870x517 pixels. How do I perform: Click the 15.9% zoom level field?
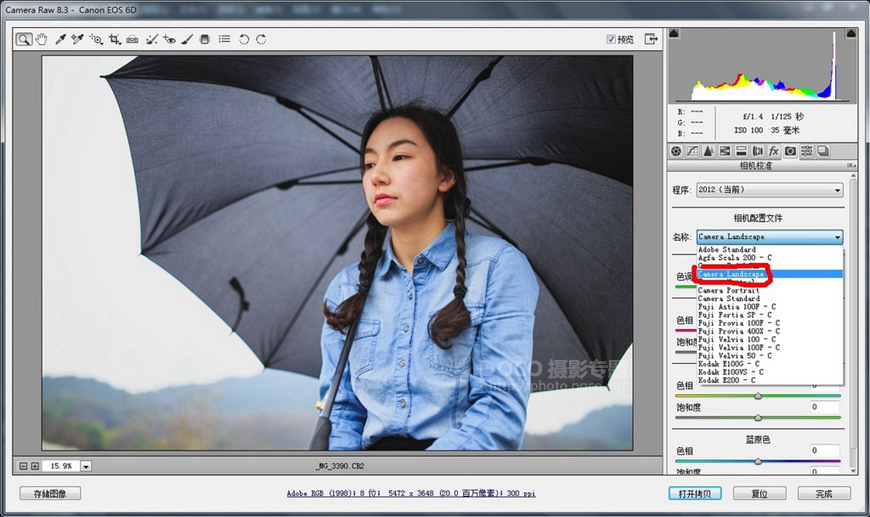(x=61, y=467)
